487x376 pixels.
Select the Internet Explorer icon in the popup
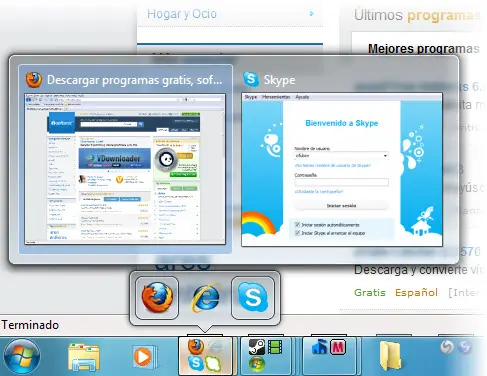[205, 298]
